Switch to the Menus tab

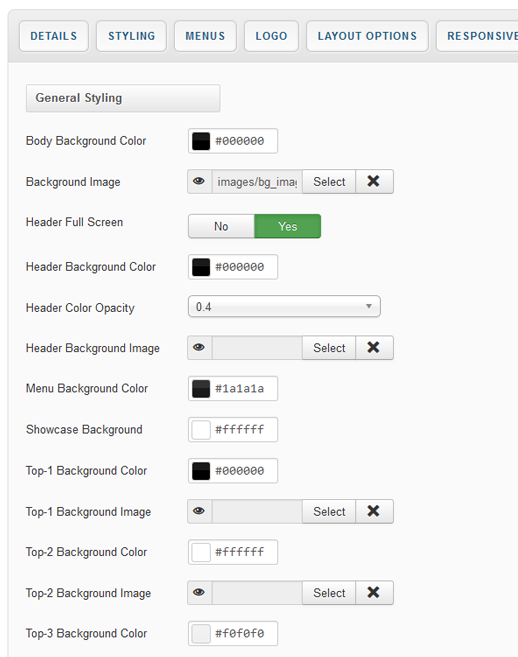[205, 36]
